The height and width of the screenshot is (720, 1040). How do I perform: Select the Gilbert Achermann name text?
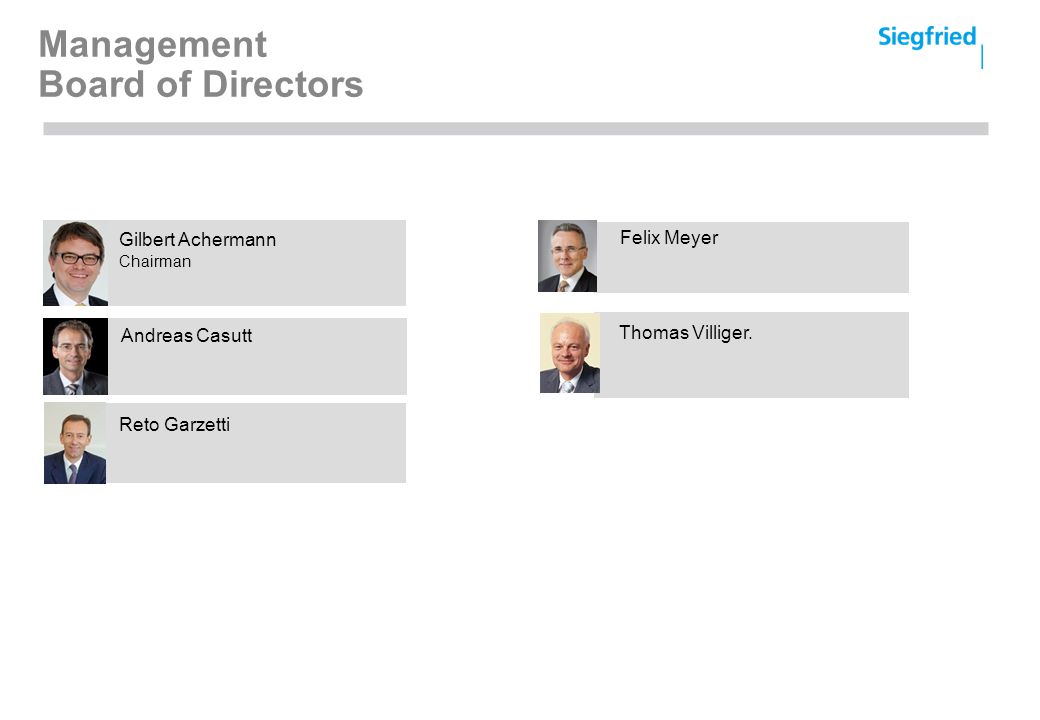click(x=198, y=239)
